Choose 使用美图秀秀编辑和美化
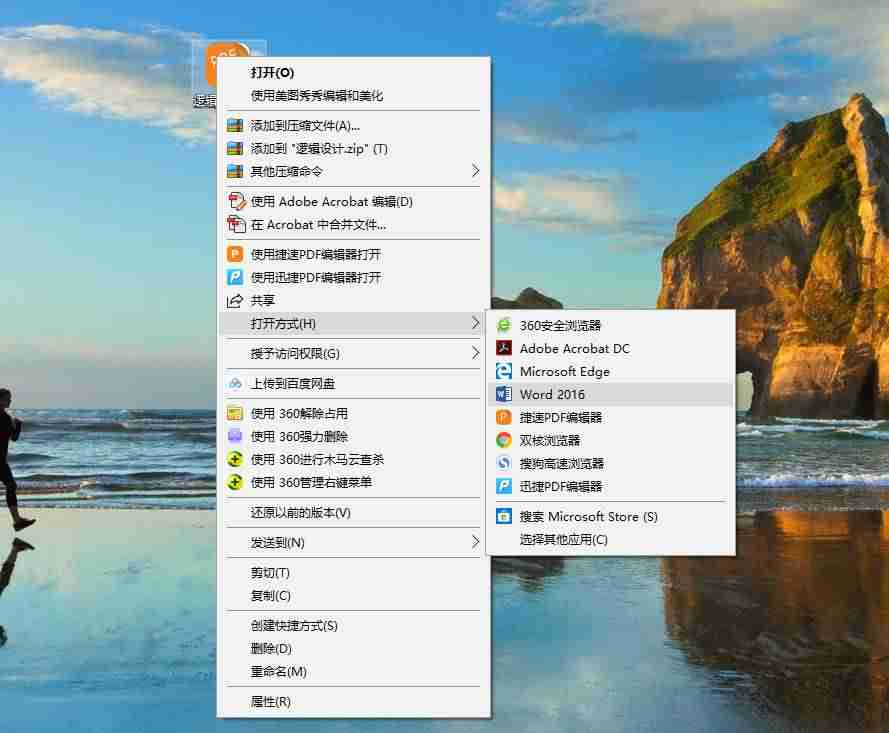The width and height of the screenshot is (889, 733). pos(353,96)
